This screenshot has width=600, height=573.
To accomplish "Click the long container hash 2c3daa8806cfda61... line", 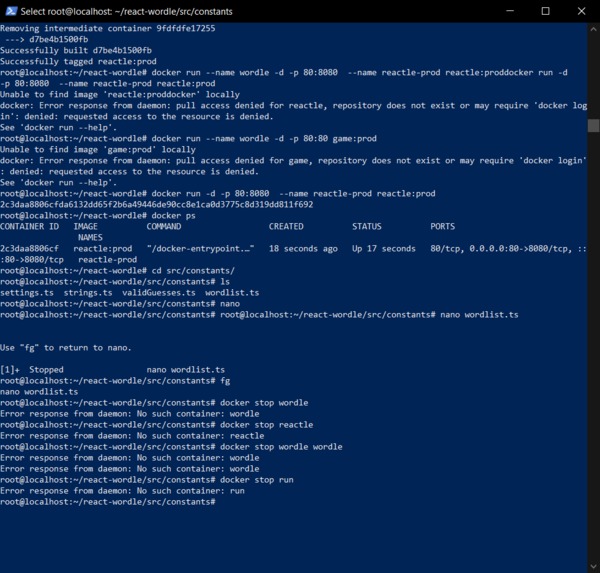I will point(157,205).
